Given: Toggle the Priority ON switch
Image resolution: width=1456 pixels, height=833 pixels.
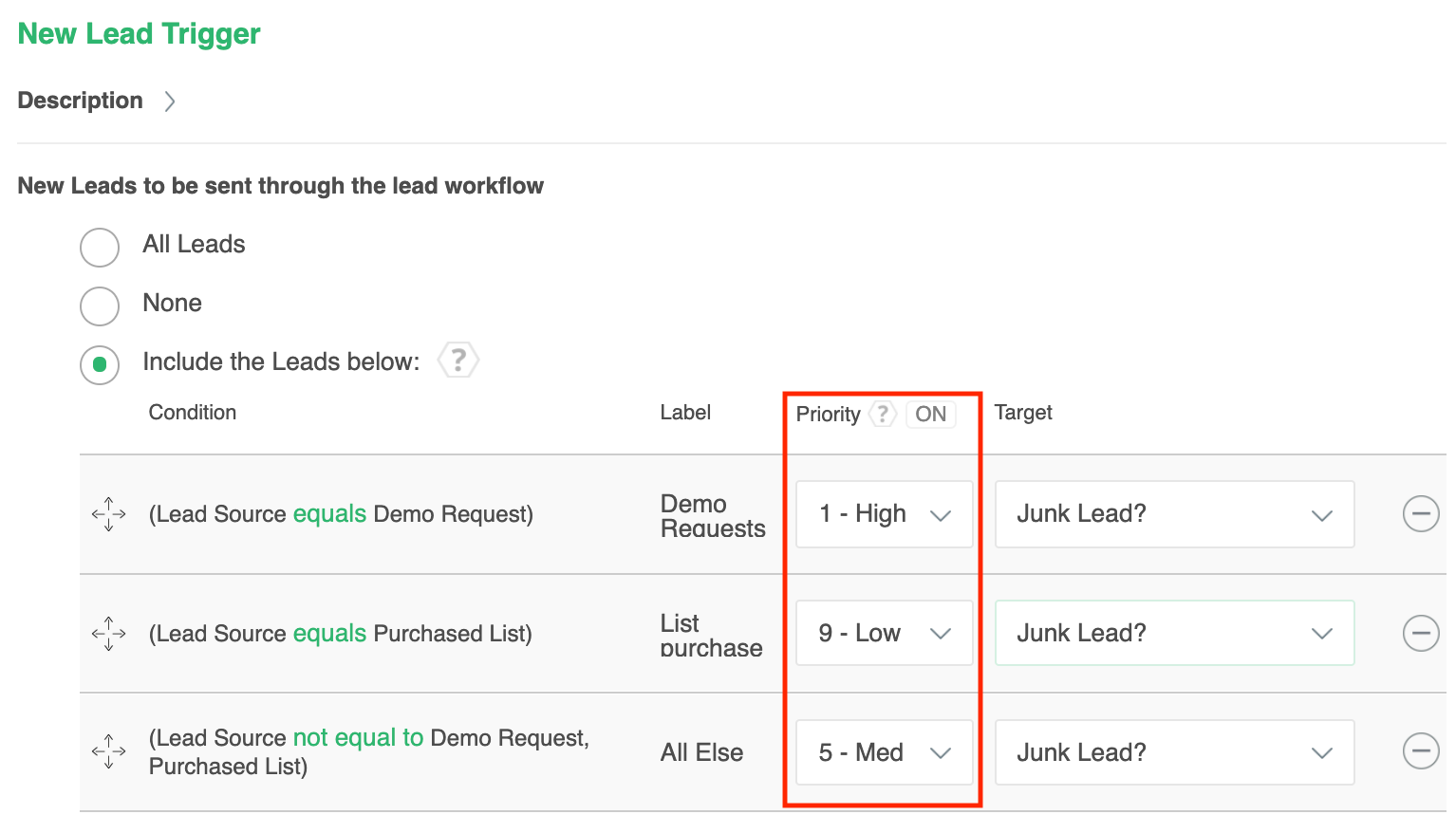Looking at the screenshot, I should [930, 414].
